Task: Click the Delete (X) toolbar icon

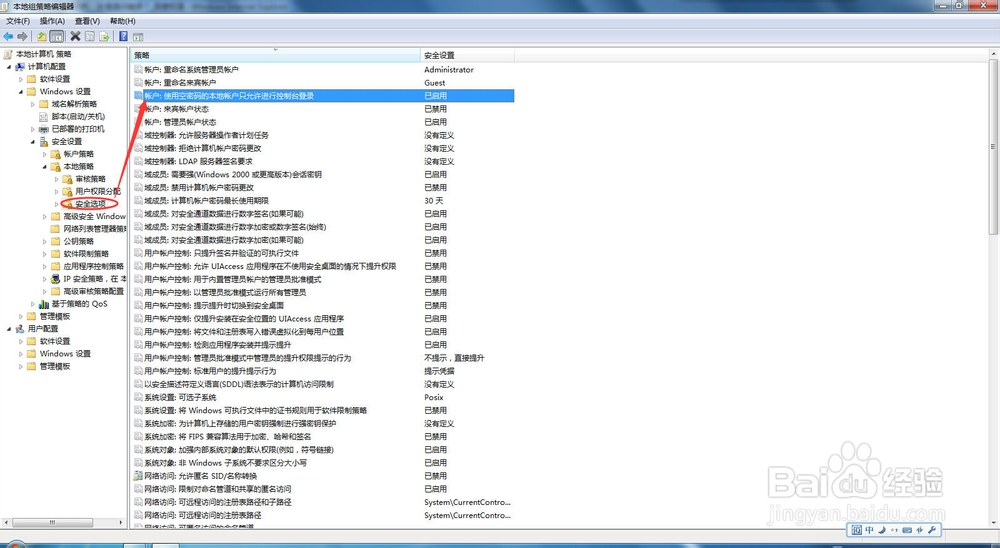Action: point(75,36)
